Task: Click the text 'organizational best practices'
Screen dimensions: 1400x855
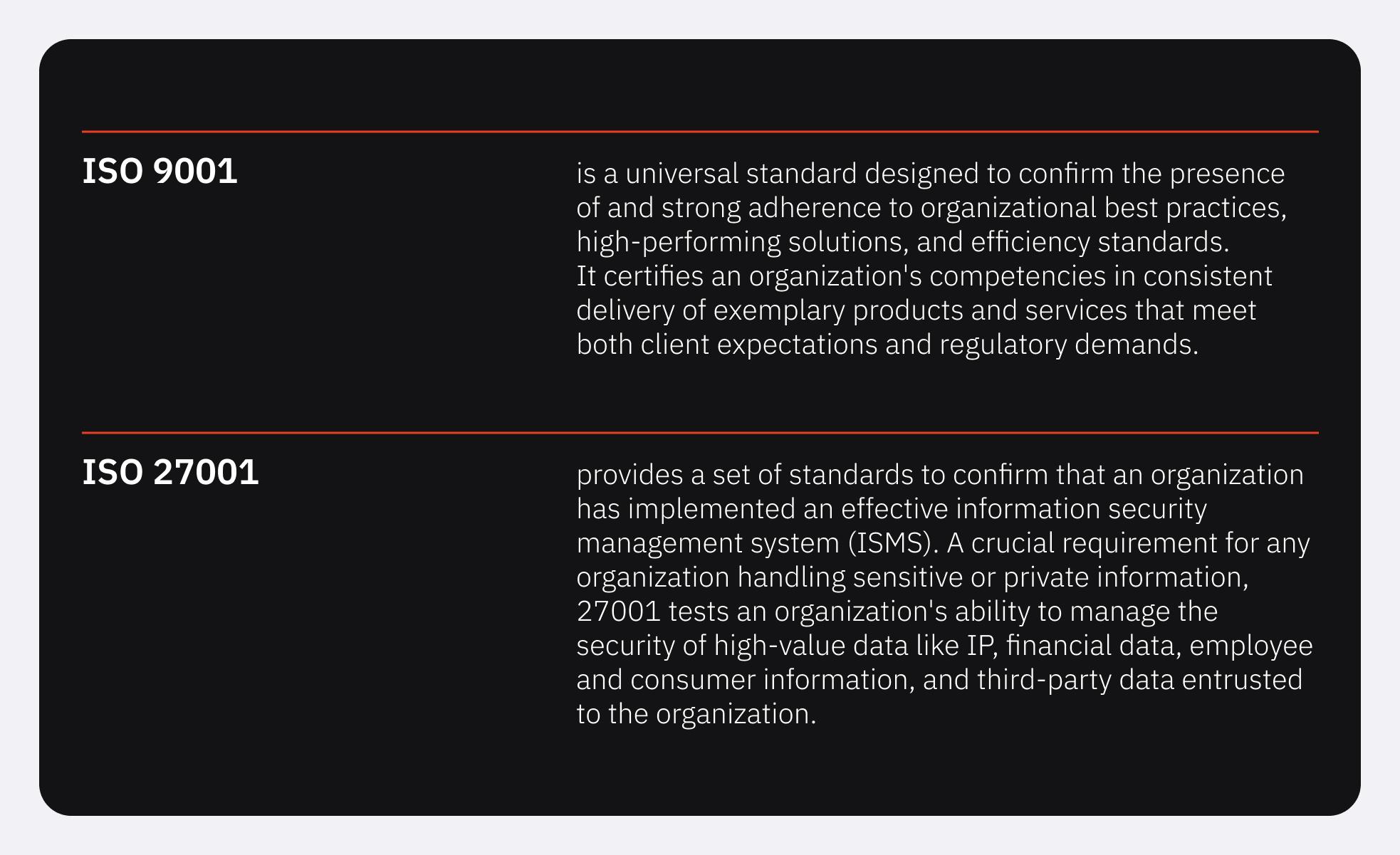Action: pyautogui.click(x=1103, y=208)
